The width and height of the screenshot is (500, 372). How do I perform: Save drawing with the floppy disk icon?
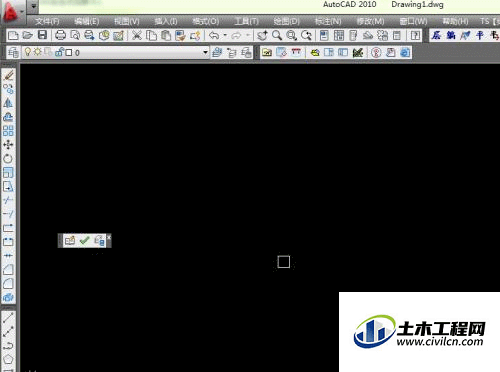point(42,35)
